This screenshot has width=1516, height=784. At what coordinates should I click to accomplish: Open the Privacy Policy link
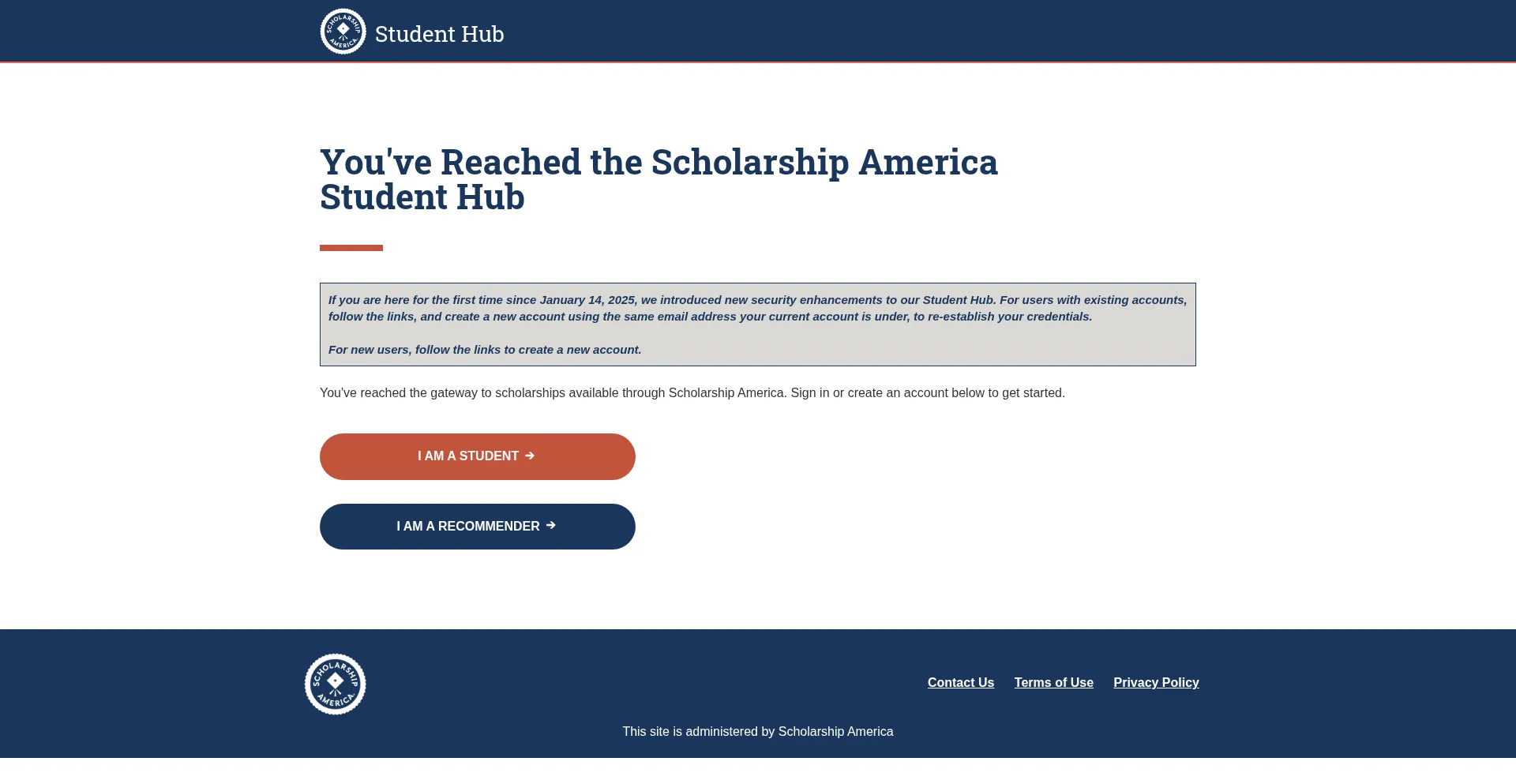coord(1156,682)
